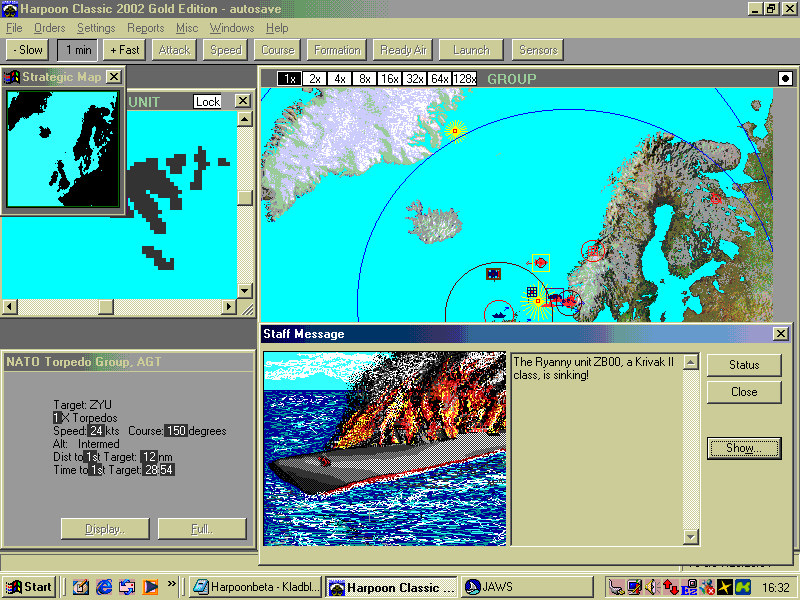
Task: Click the yellow star tray icon
Action: pyautogui.click(x=725, y=587)
